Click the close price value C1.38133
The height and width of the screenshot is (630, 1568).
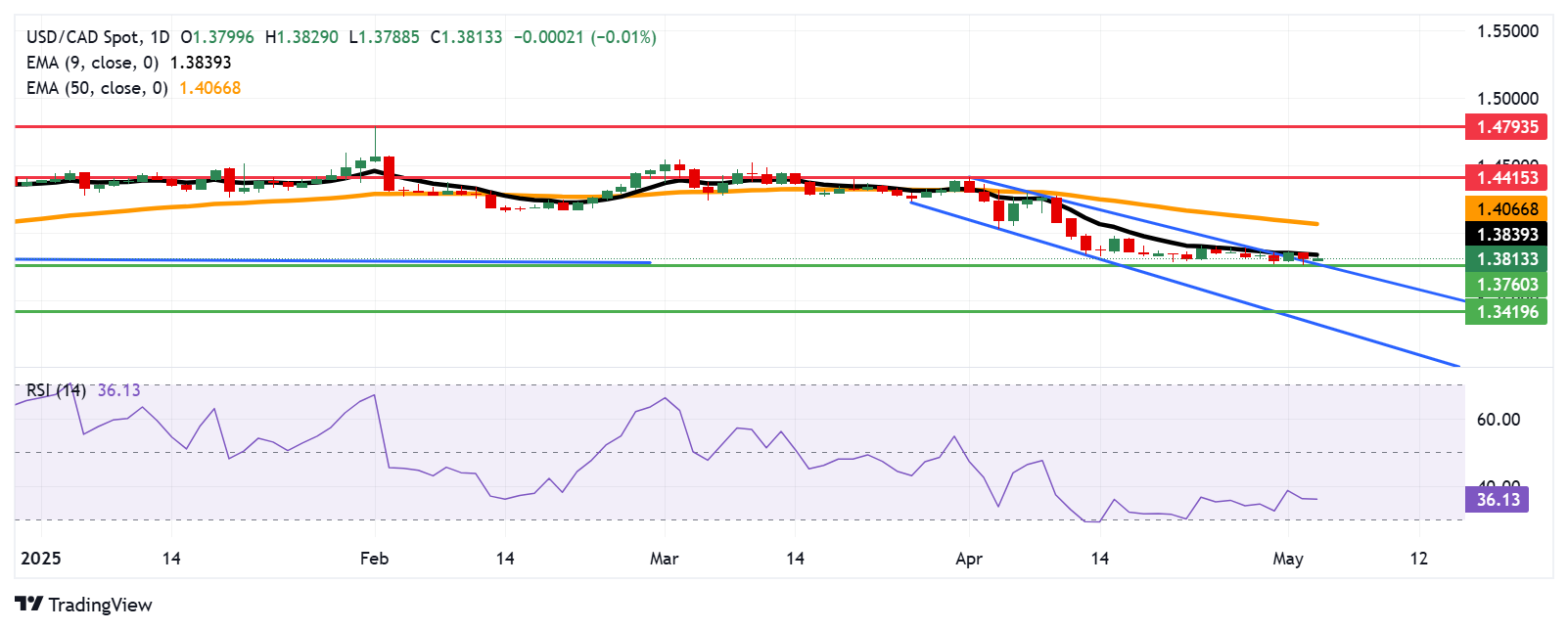point(466,37)
